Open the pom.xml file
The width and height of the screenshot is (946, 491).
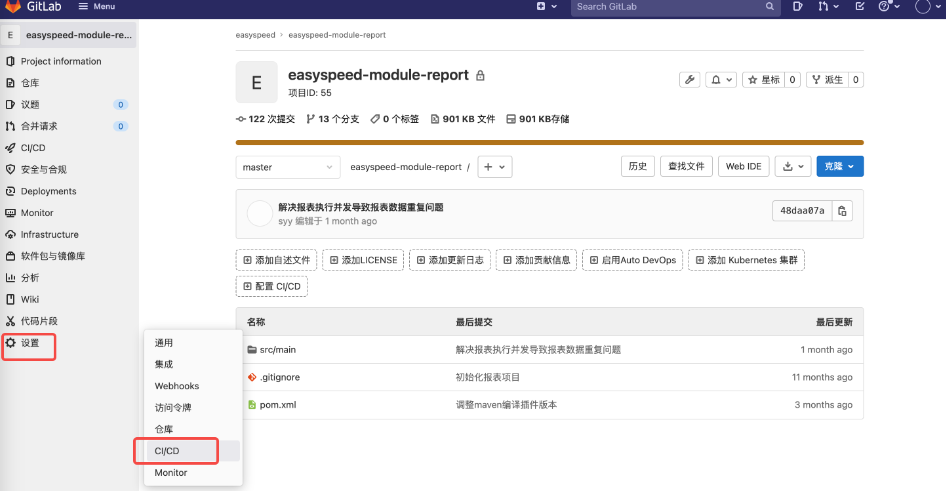(278, 405)
